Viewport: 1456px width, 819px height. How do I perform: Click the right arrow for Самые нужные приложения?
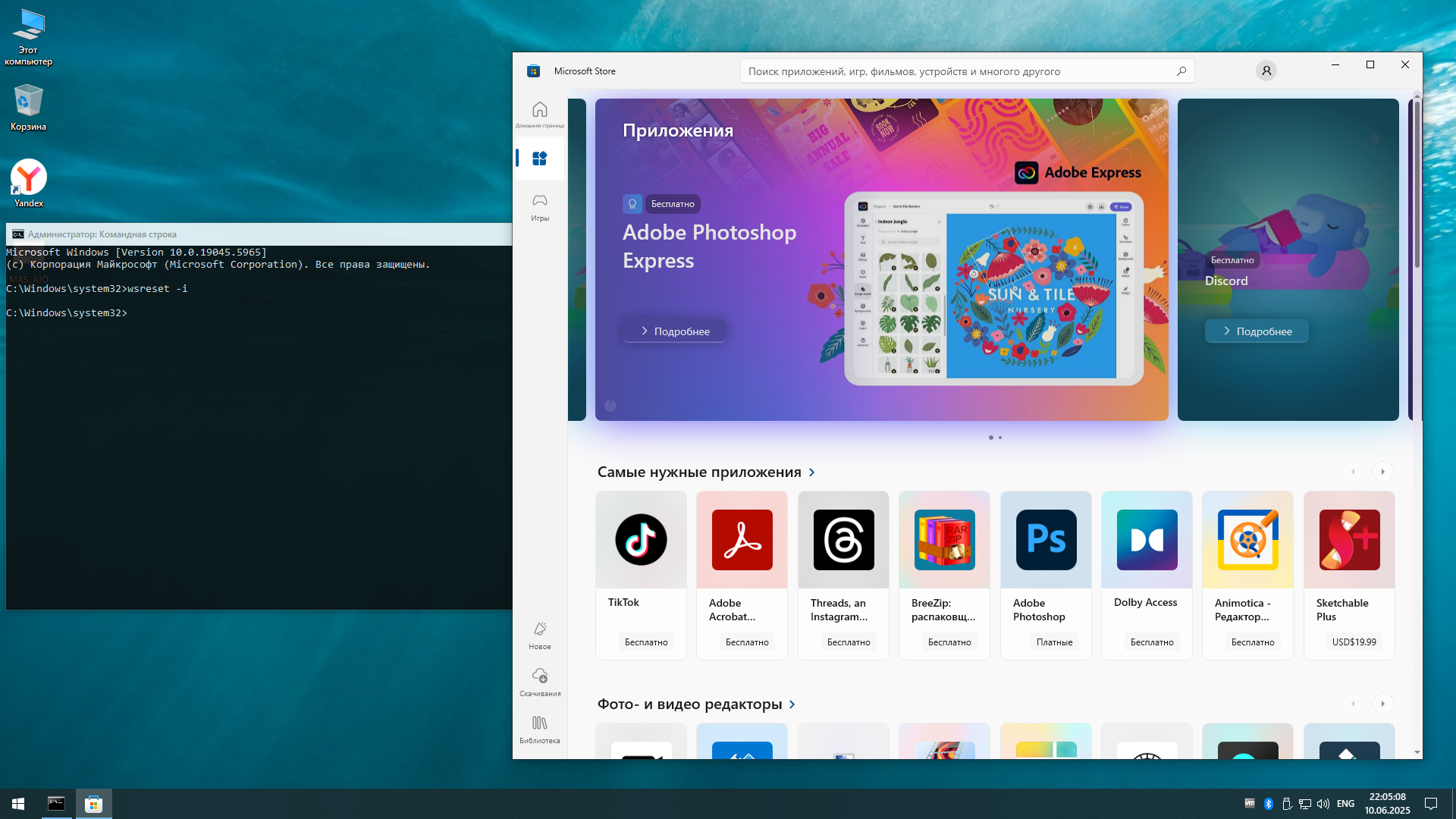(x=1385, y=471)
